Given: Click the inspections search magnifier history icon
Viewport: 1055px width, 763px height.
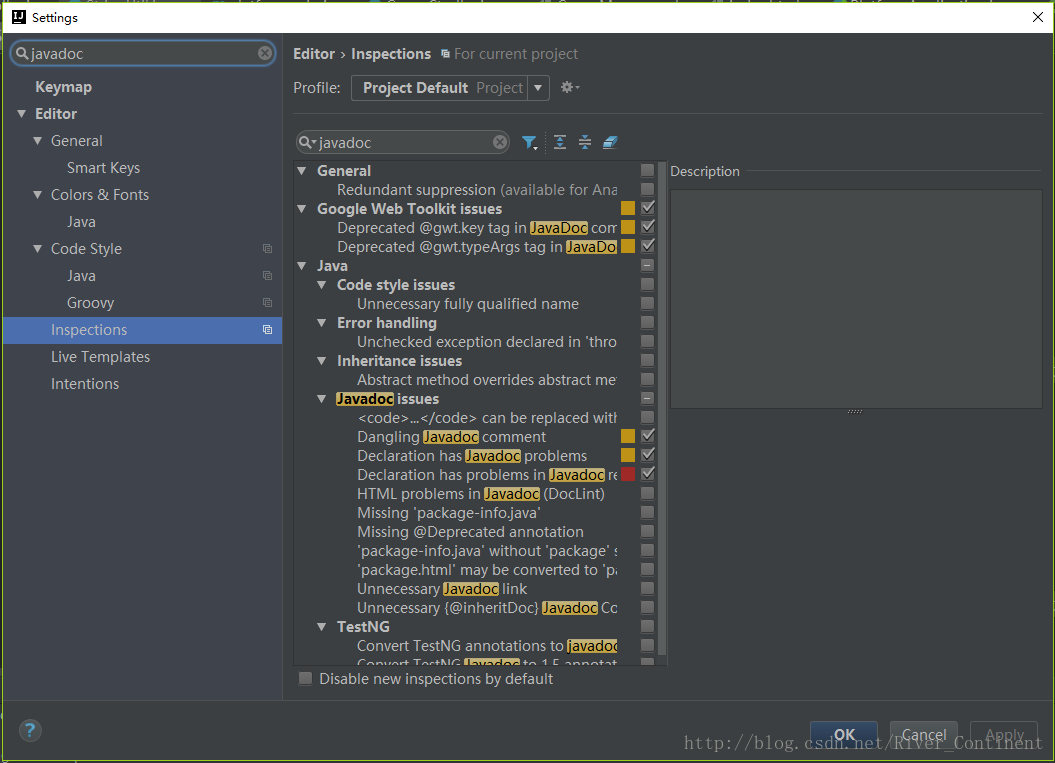Looking at the screenshot, I should tap(307, 142).
